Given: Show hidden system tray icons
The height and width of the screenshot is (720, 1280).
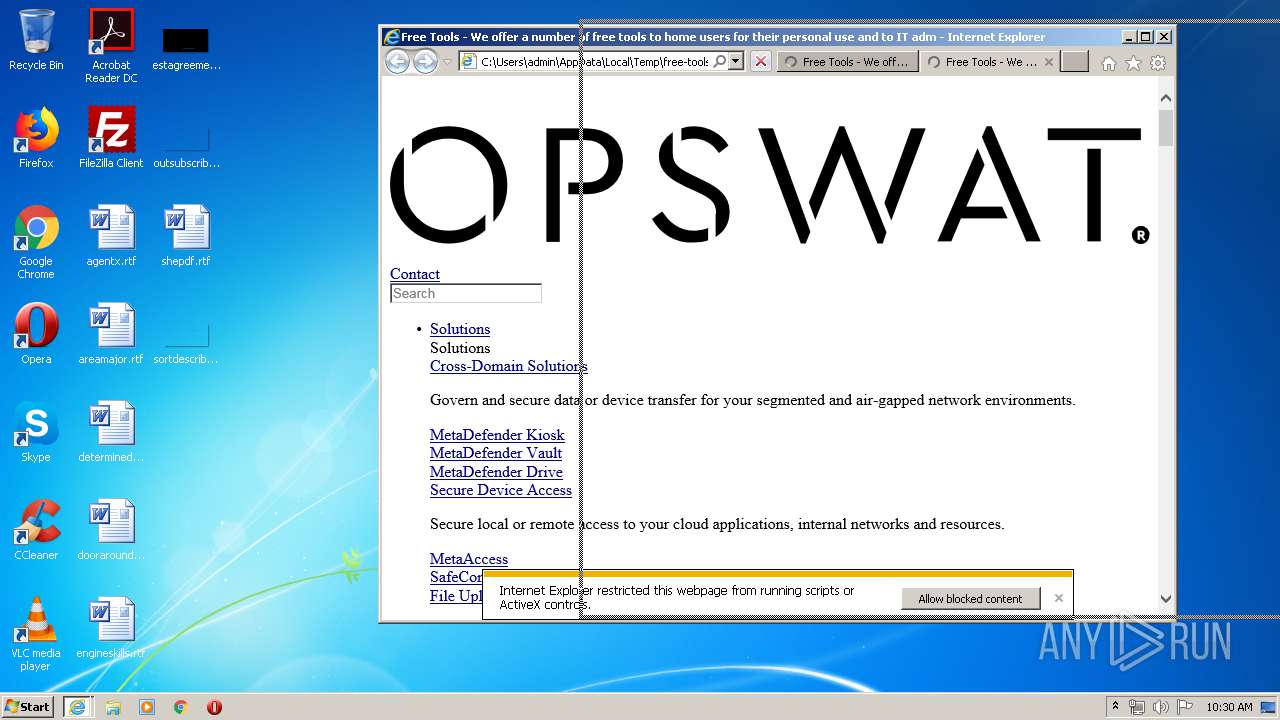Looking at the screenshot, I should coord(1115,707).
